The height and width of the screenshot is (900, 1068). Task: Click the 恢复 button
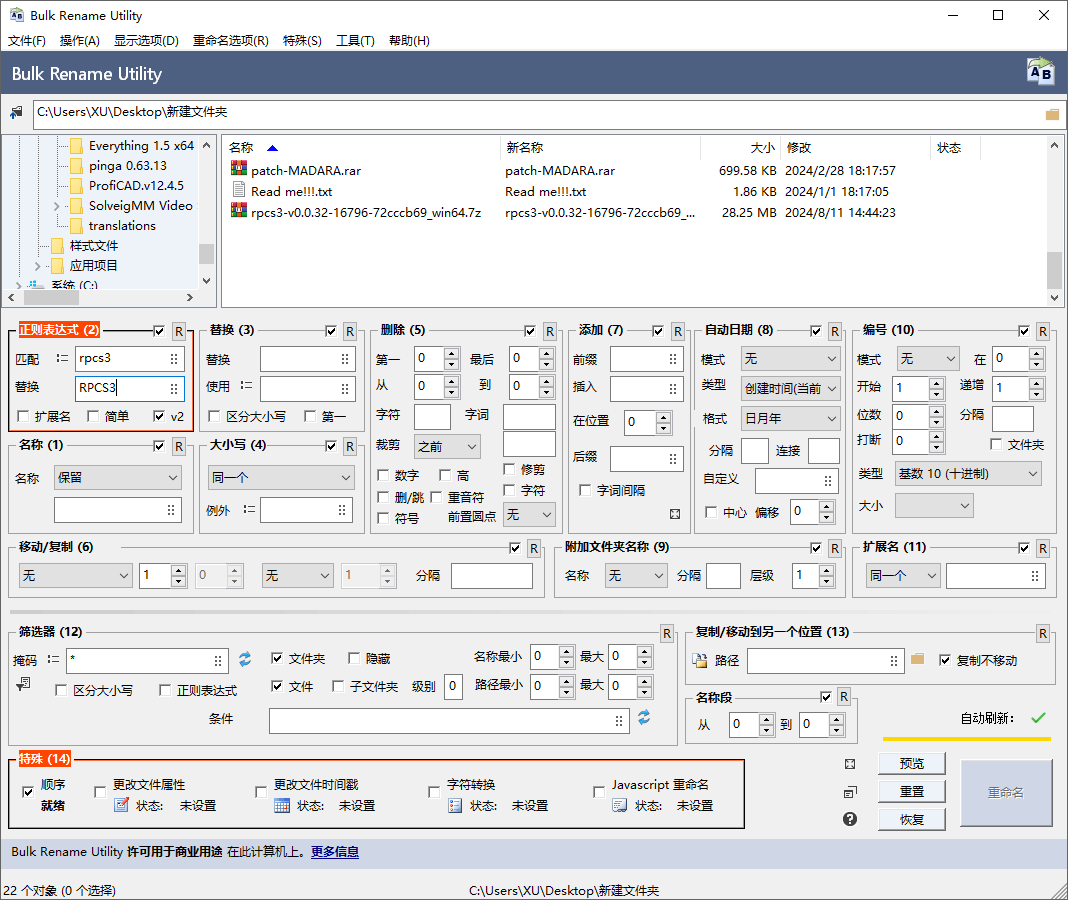click(x=911, y=819)
